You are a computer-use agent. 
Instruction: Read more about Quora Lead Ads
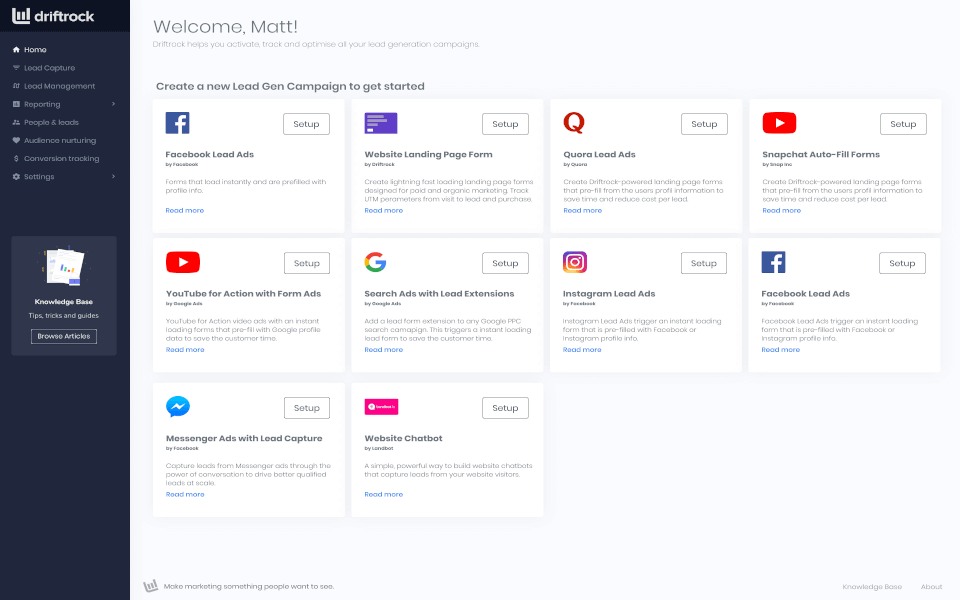tap(583, 211)
